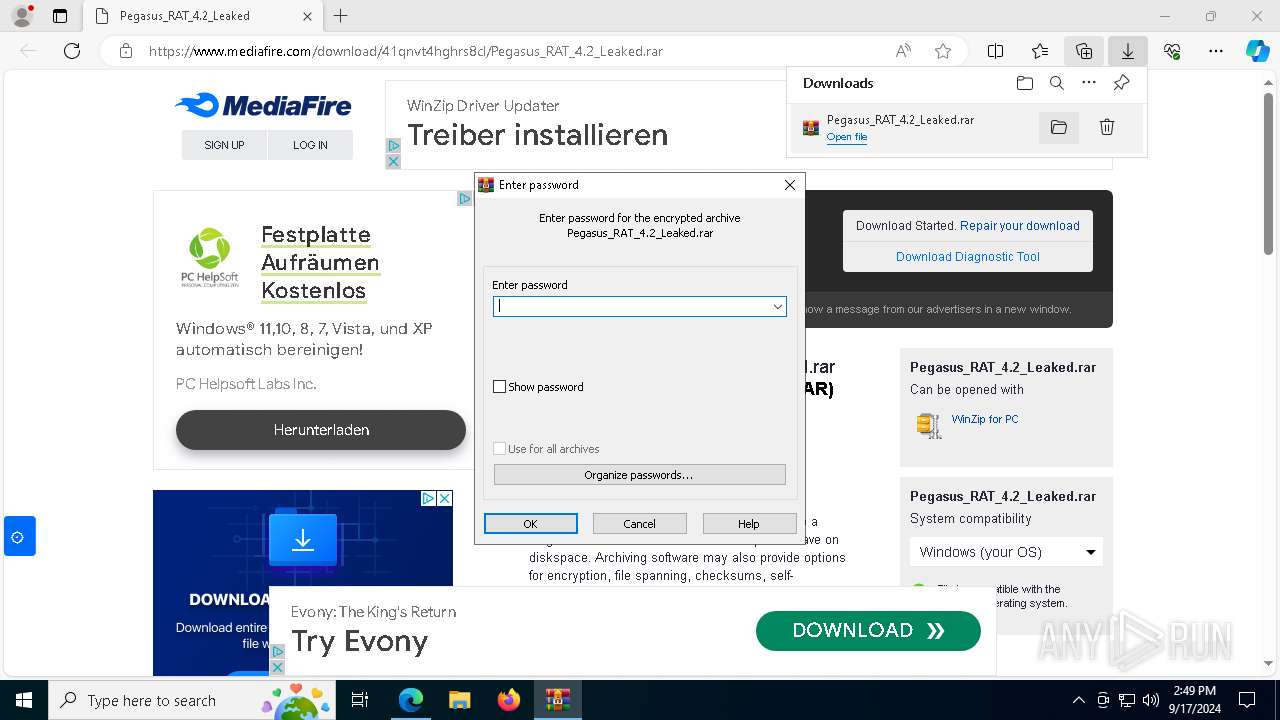Click the blue sidebar feedback widget
This screenshot has height=720, width=1280.
pos(18,537)
